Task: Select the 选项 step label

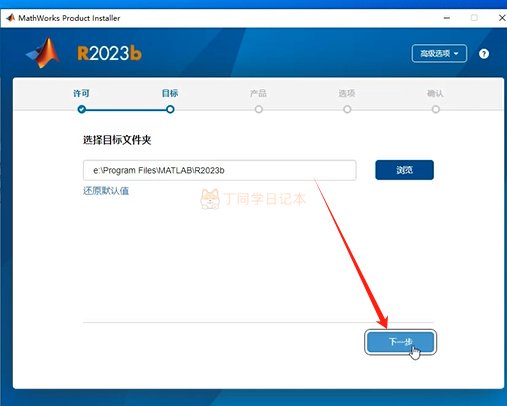Action: [347, 93]
